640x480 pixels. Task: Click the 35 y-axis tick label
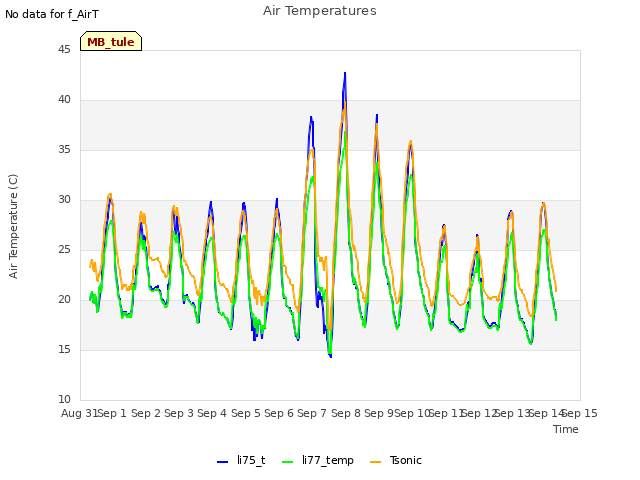point(64,149)
